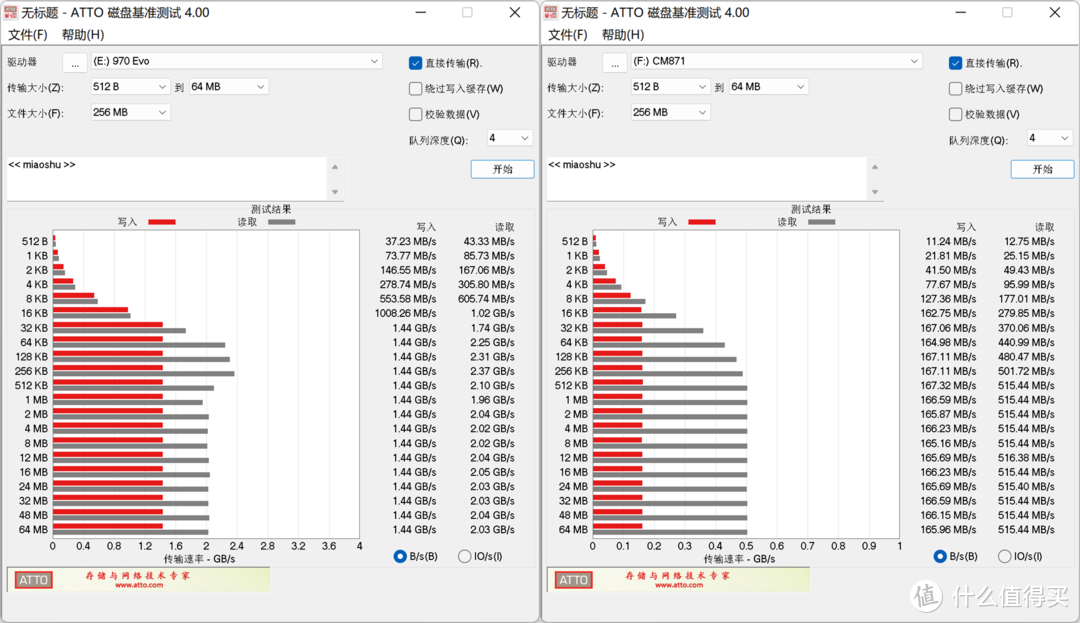The image size is (1080, 623).
Task: Select the IO/s(I) radio button in the right window
Action: point(1004,556)
